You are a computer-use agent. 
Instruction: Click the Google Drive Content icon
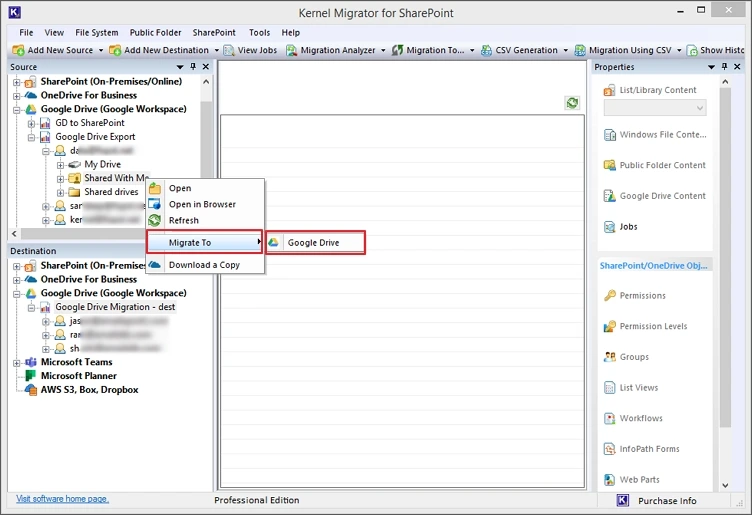609,196
